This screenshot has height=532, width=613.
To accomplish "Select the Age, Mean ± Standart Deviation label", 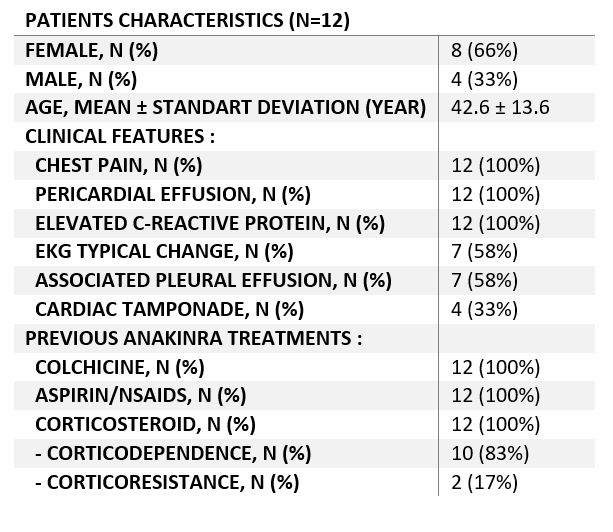I will point(226,108).
